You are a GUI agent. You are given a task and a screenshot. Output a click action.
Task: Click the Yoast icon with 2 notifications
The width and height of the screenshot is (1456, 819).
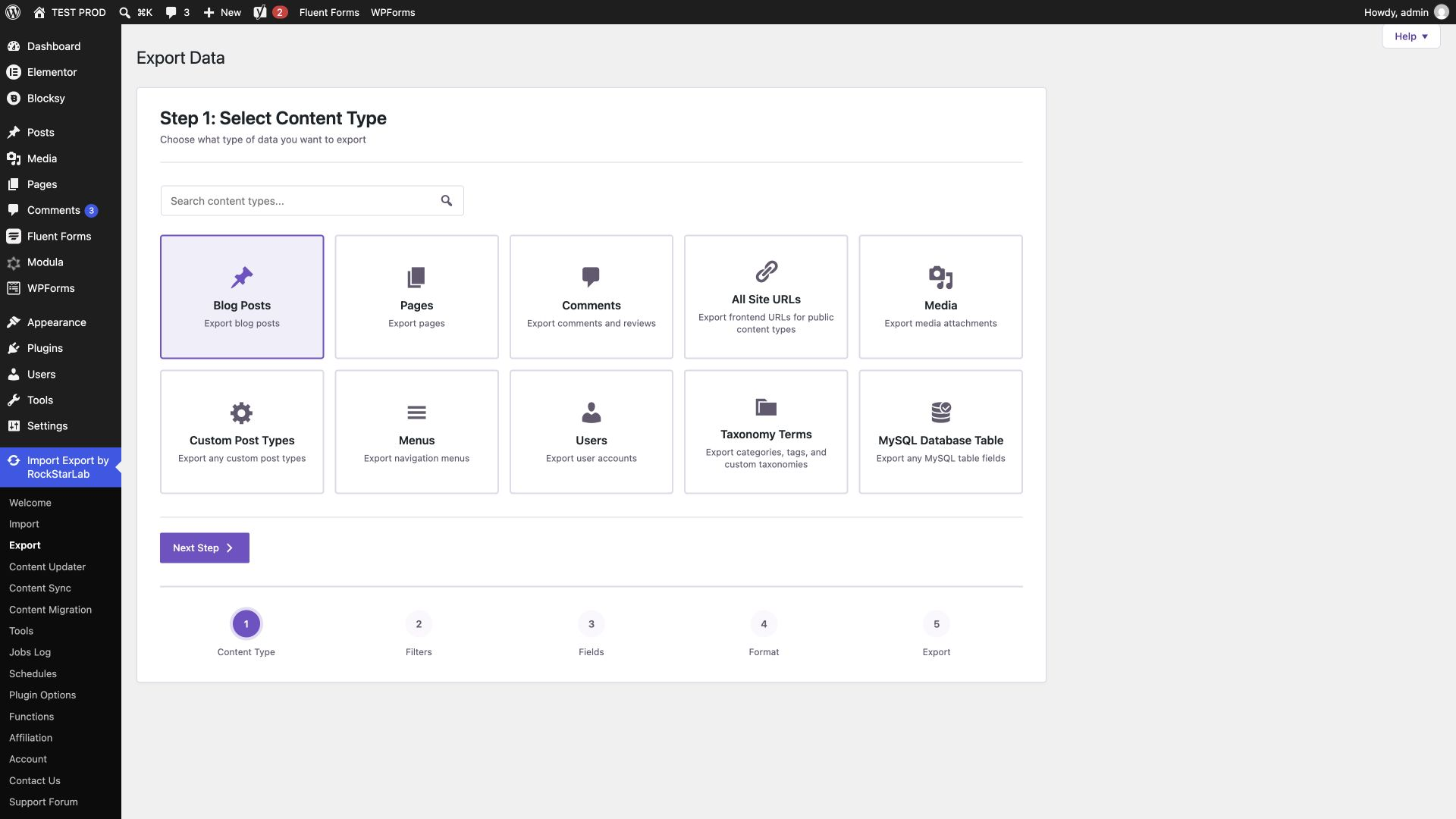[x=270, y=12]
